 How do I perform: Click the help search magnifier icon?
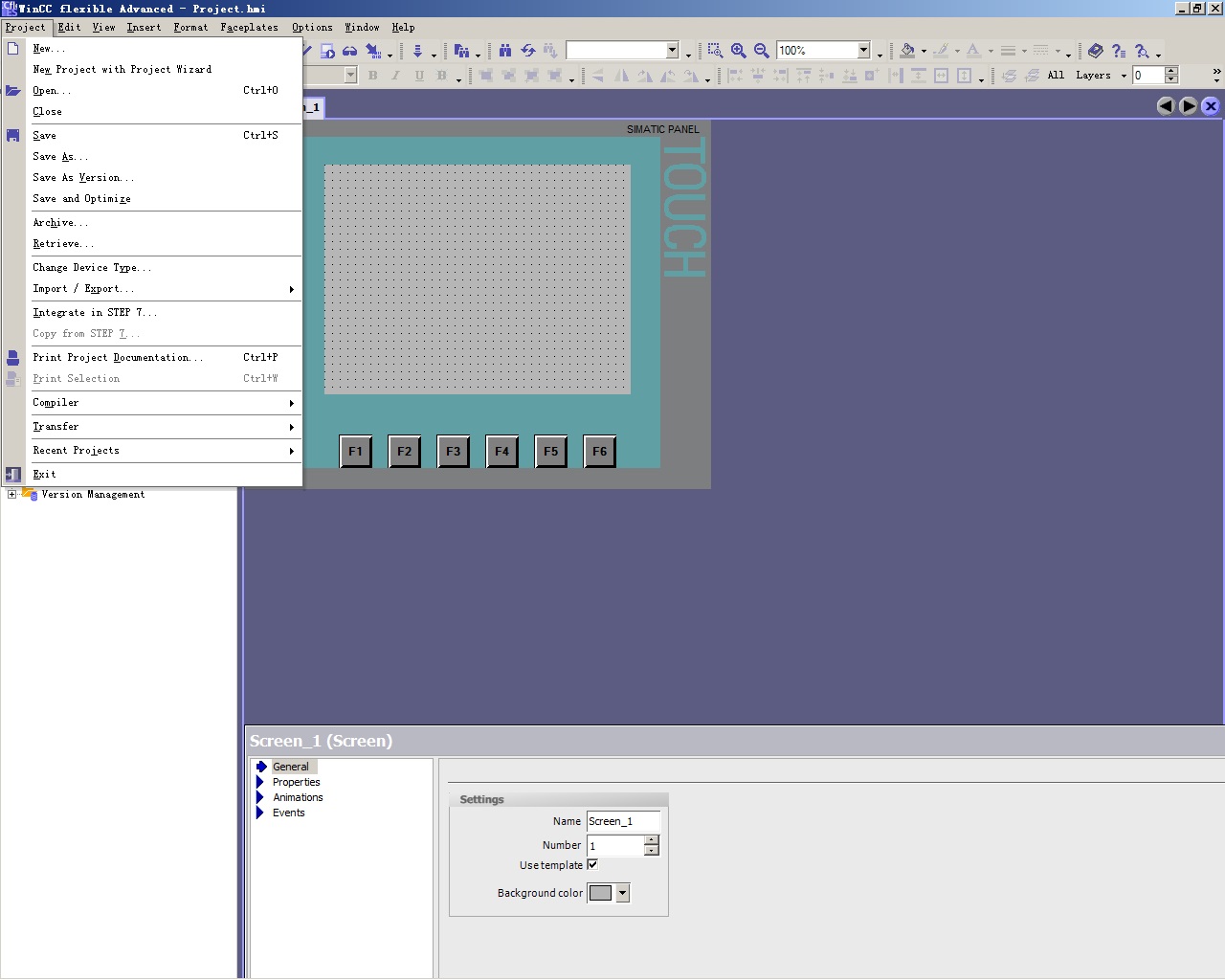pyautogui.click(x=1142, y=51)
